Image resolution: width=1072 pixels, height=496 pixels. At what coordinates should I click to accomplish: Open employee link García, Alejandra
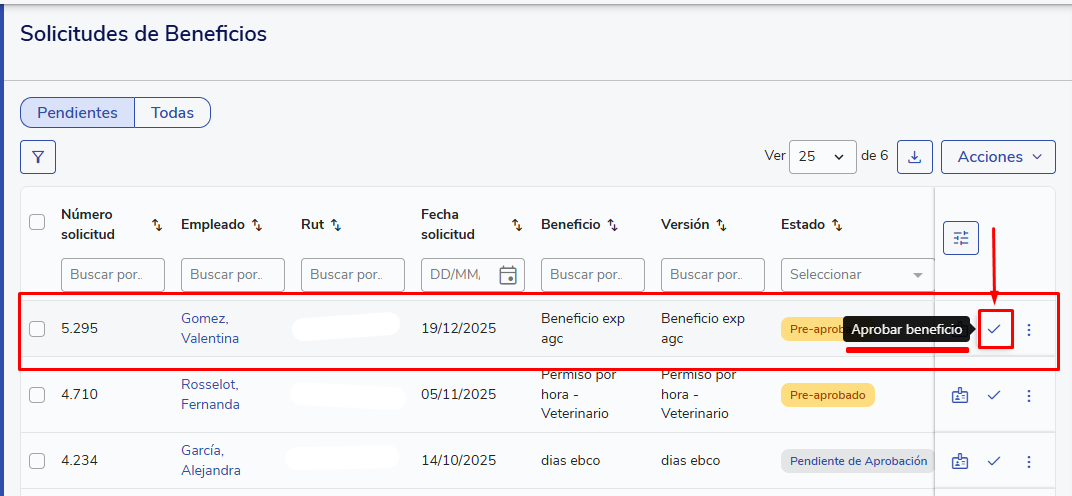210,460
